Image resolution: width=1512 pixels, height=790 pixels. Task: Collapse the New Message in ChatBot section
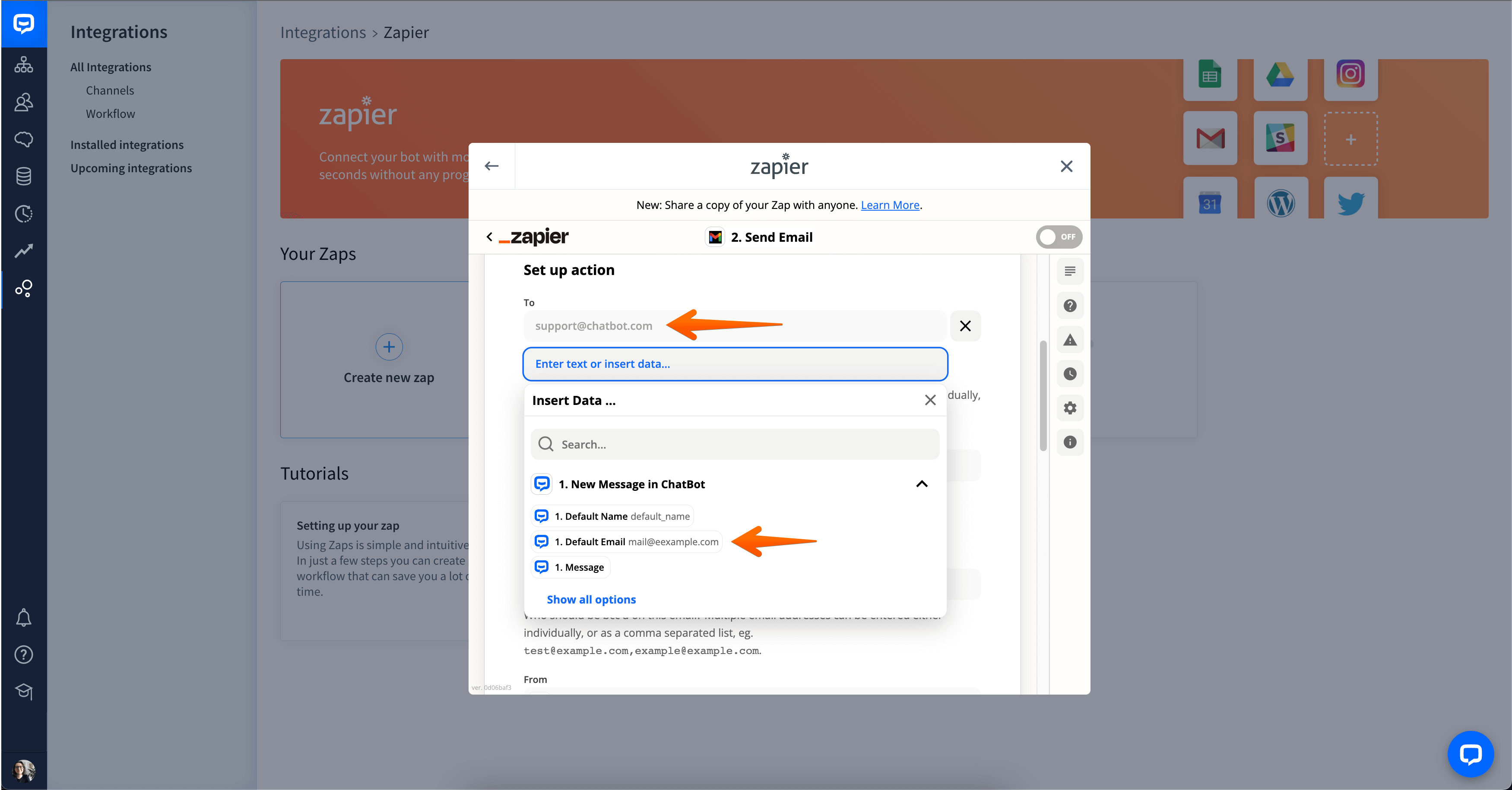point(922,483)
